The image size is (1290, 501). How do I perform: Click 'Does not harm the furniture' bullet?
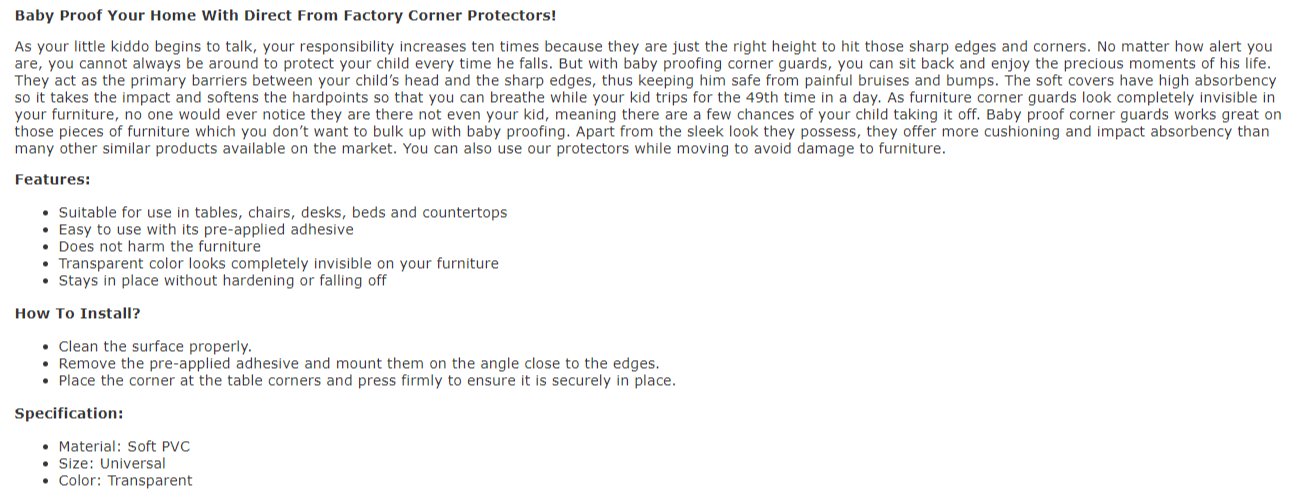160,247
